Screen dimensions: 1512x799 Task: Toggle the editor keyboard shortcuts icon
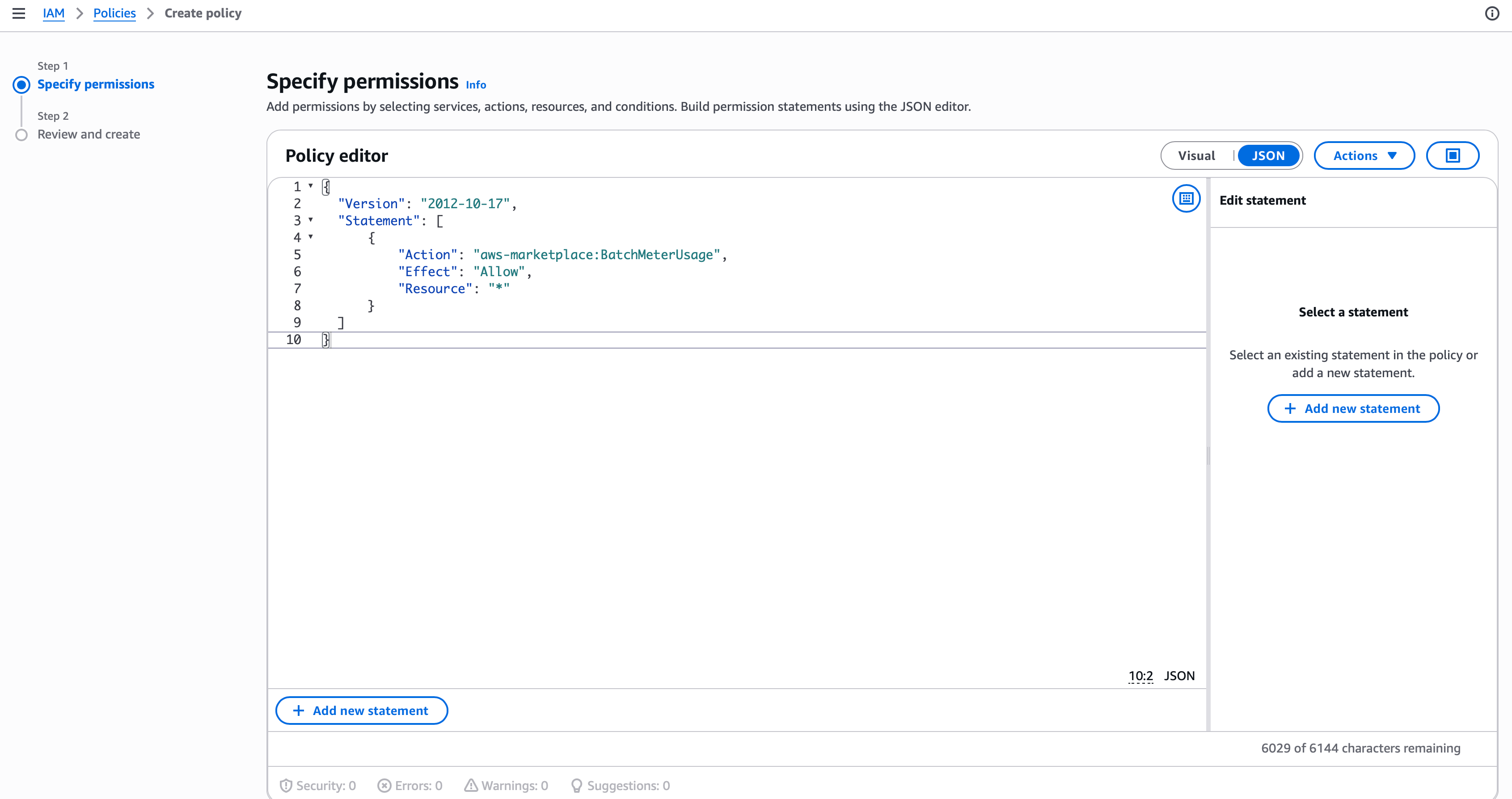1186,198
